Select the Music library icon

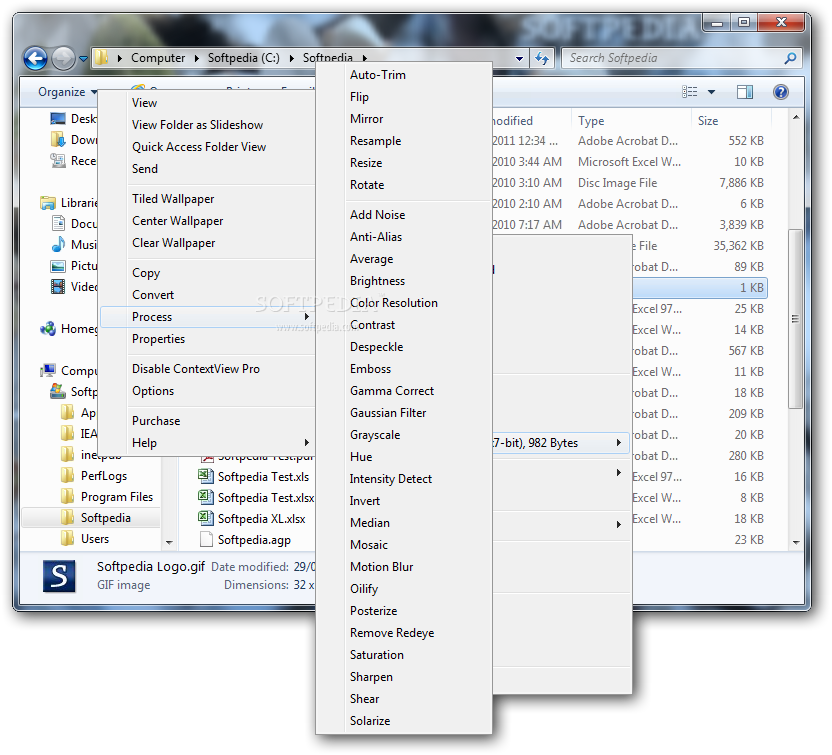58,245
